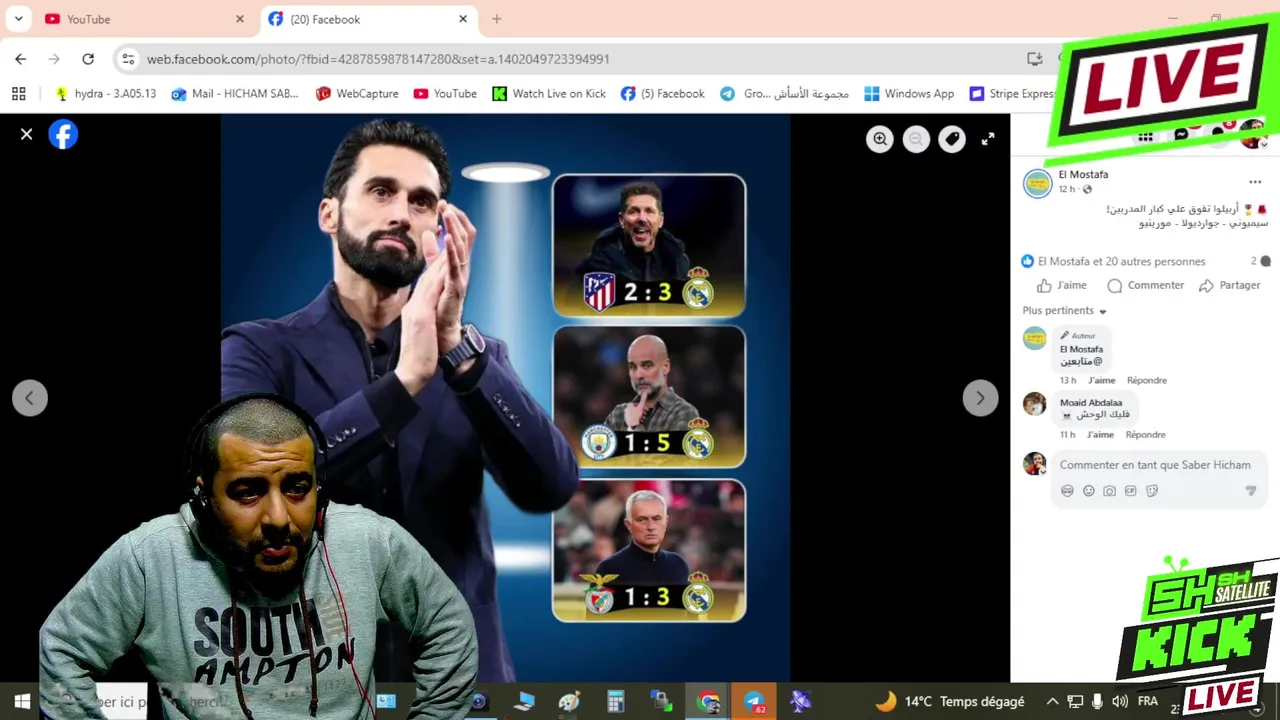Viewport: 1280px width, 720px height.
Task: Enter fullscreen photo view
Action: (988, 139)
